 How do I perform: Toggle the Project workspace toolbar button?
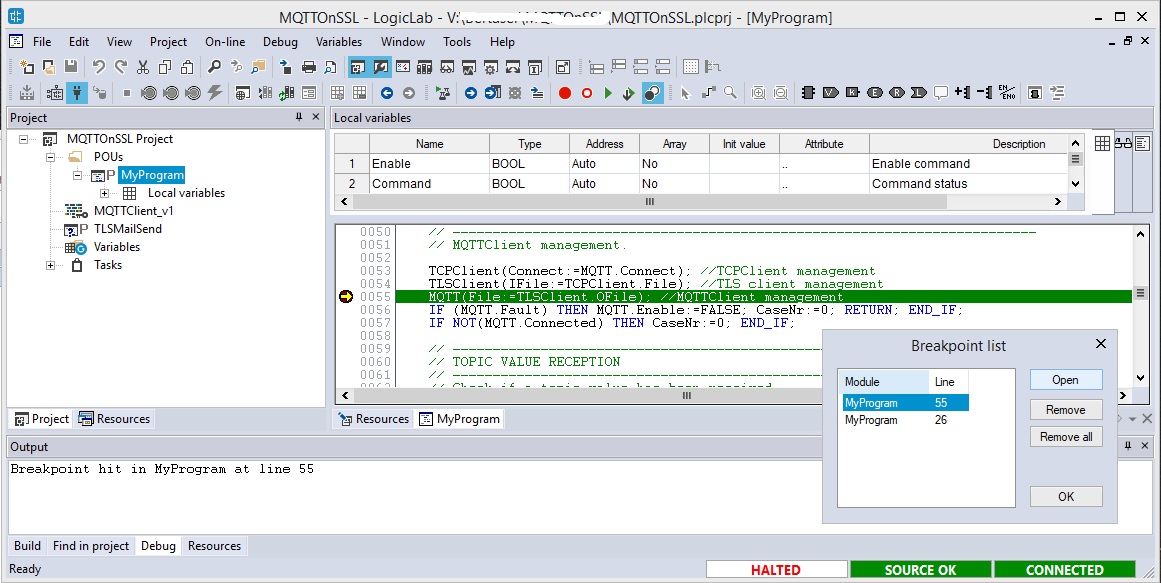358,67
